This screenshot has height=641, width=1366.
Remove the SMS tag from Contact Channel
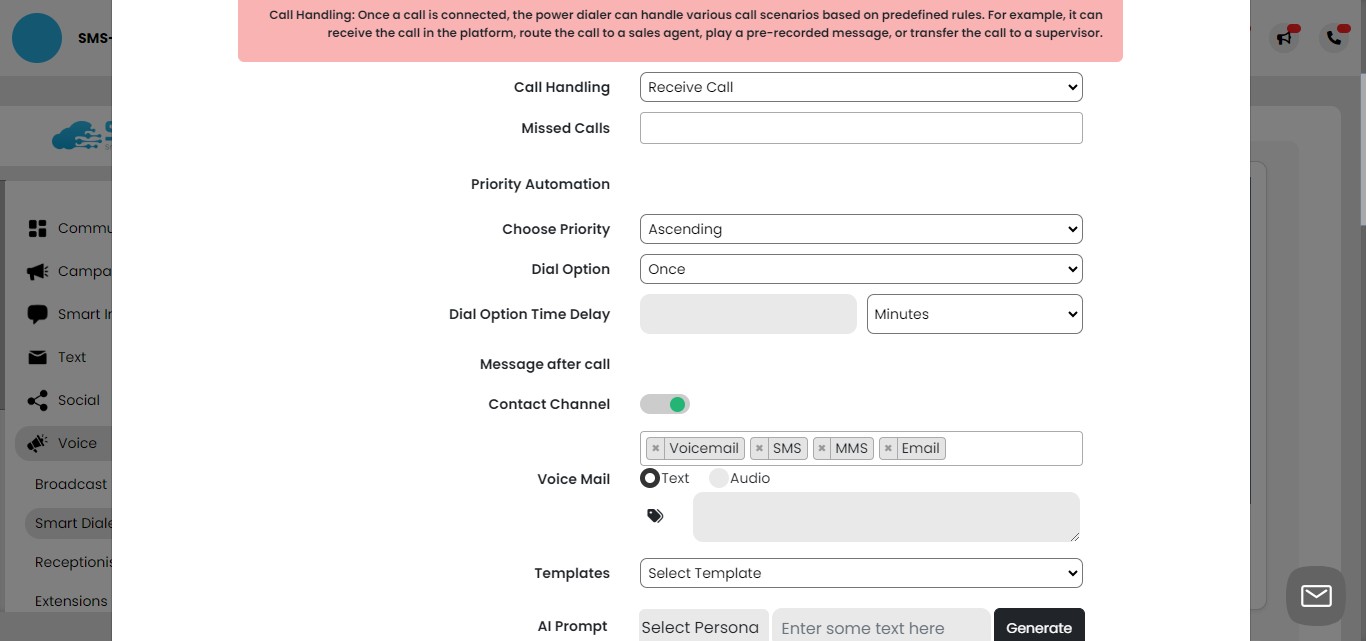[760, 448]
